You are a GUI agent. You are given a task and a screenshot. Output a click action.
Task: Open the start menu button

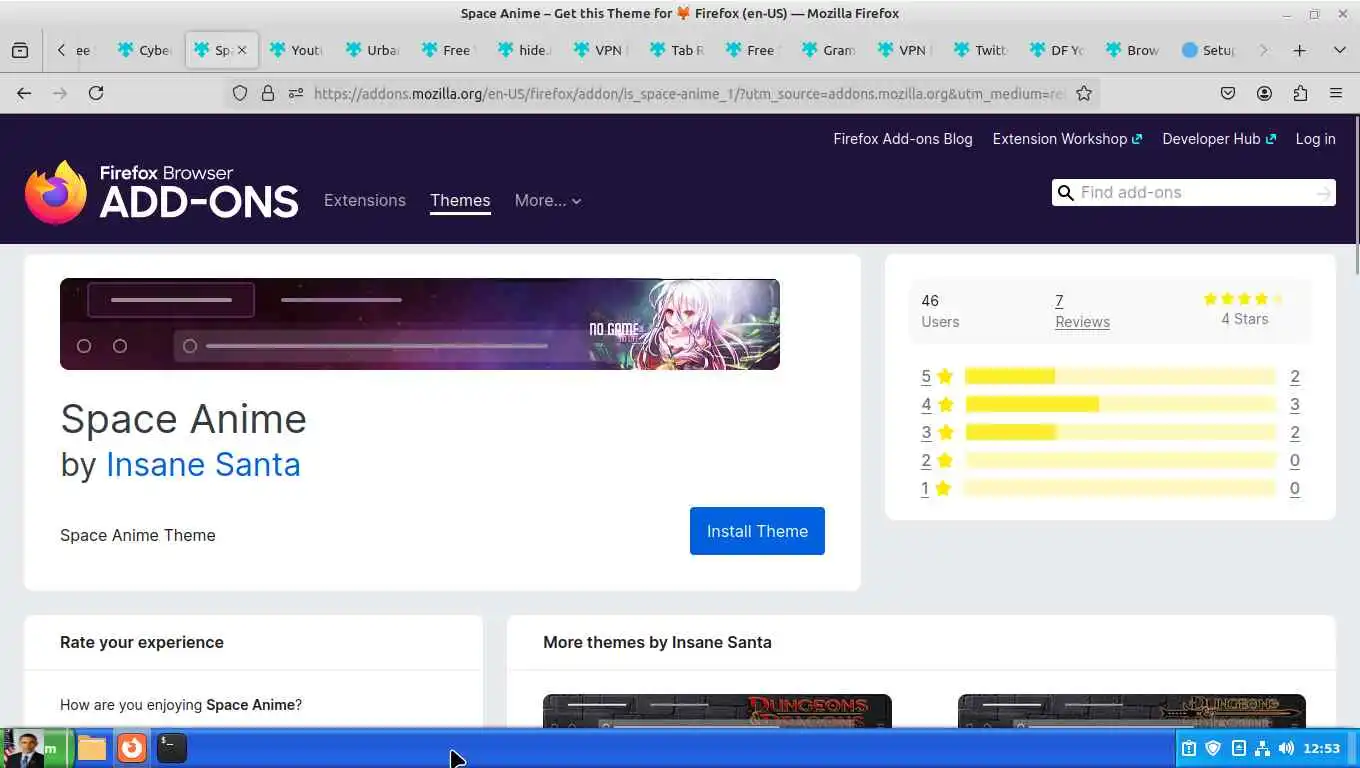36,748
